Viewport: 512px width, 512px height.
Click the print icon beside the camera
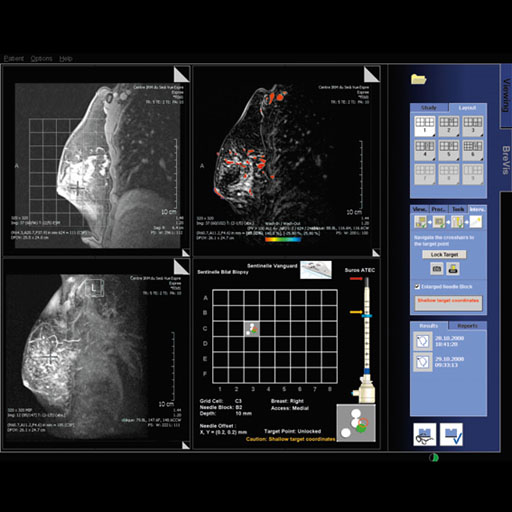pyautogui.click(x=453, y=268)
